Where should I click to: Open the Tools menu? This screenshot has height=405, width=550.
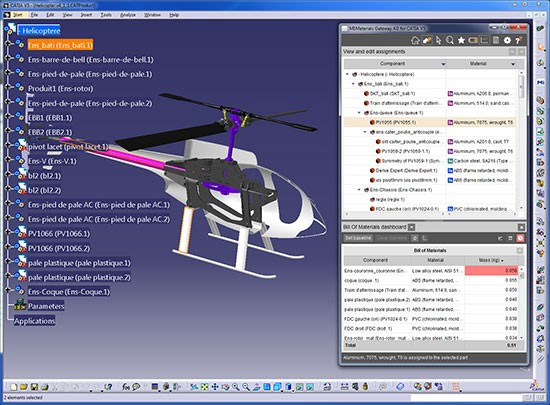106,15
